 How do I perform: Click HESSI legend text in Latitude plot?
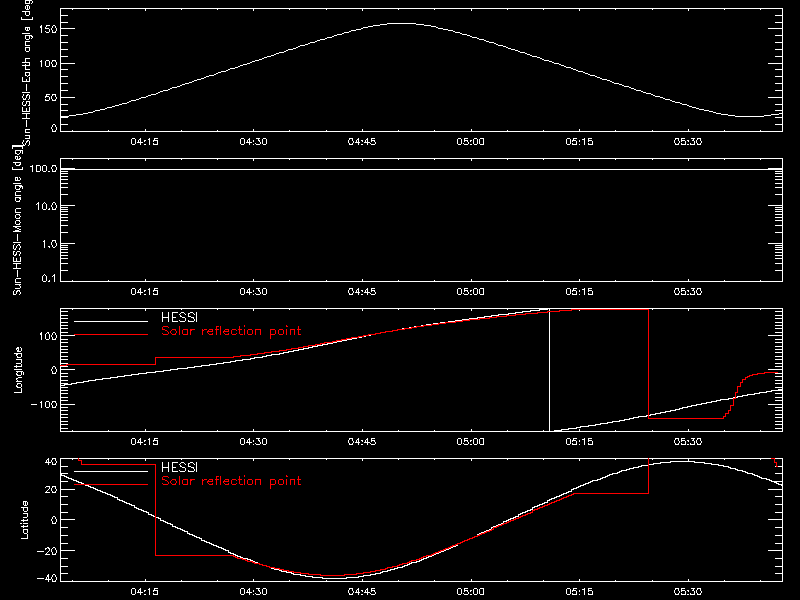(x=180, y=468)
